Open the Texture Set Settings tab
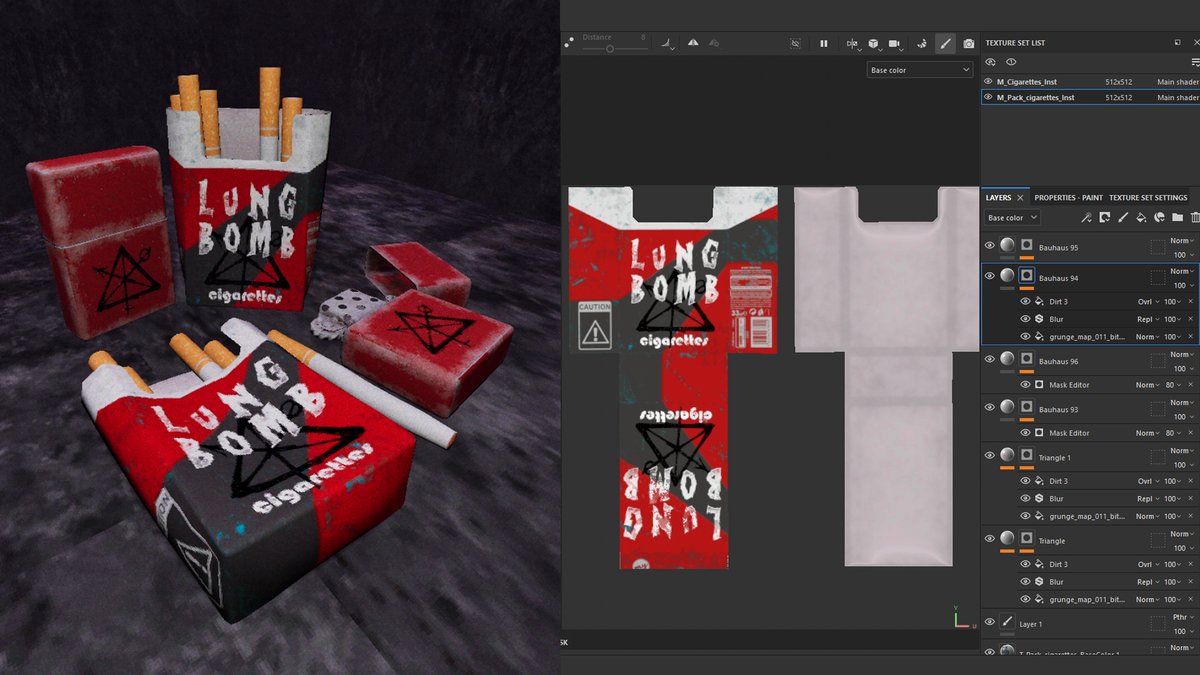This screenshot has height=675, width=1200. point(1148,198)
